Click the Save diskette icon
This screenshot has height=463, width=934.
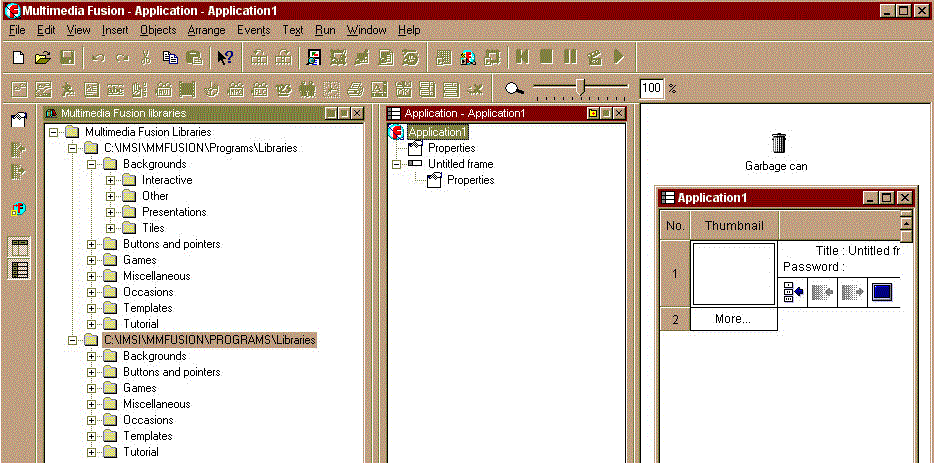67,57
